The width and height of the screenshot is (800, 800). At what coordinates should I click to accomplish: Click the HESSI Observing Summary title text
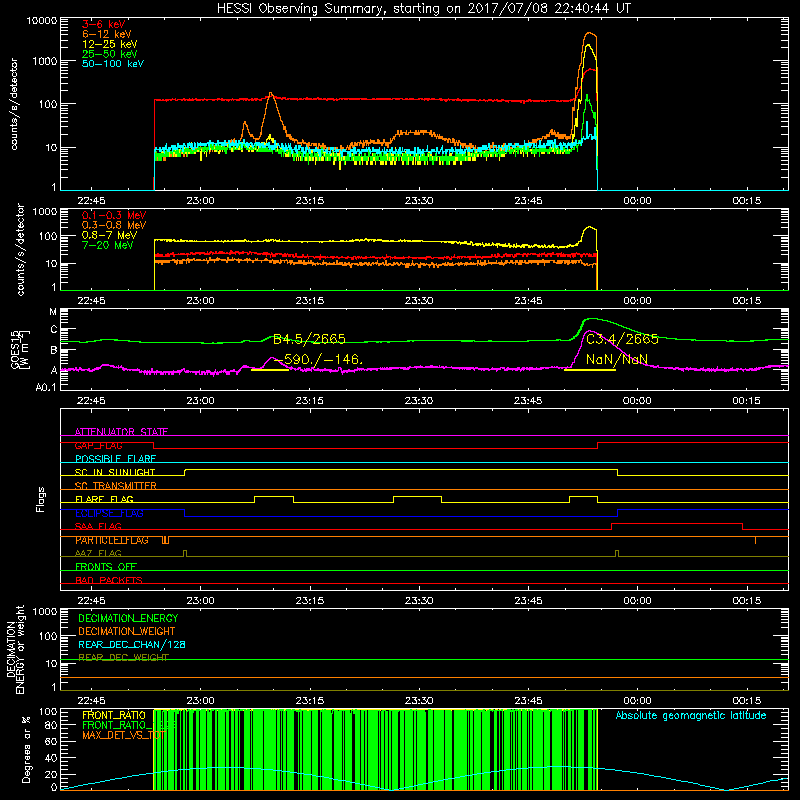tap(424, 8)
